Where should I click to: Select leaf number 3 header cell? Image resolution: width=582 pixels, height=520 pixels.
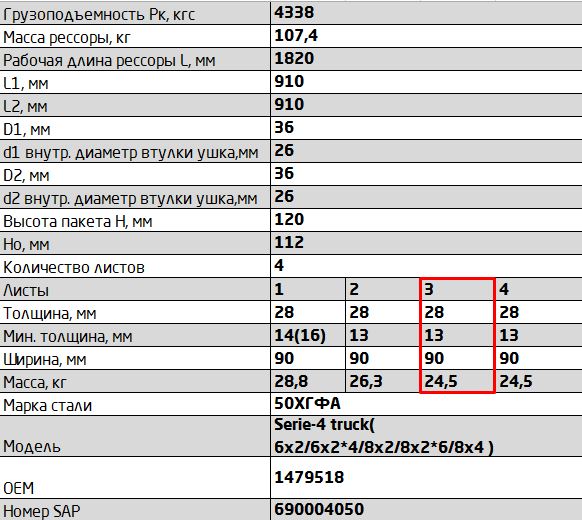tap(457, 289)
